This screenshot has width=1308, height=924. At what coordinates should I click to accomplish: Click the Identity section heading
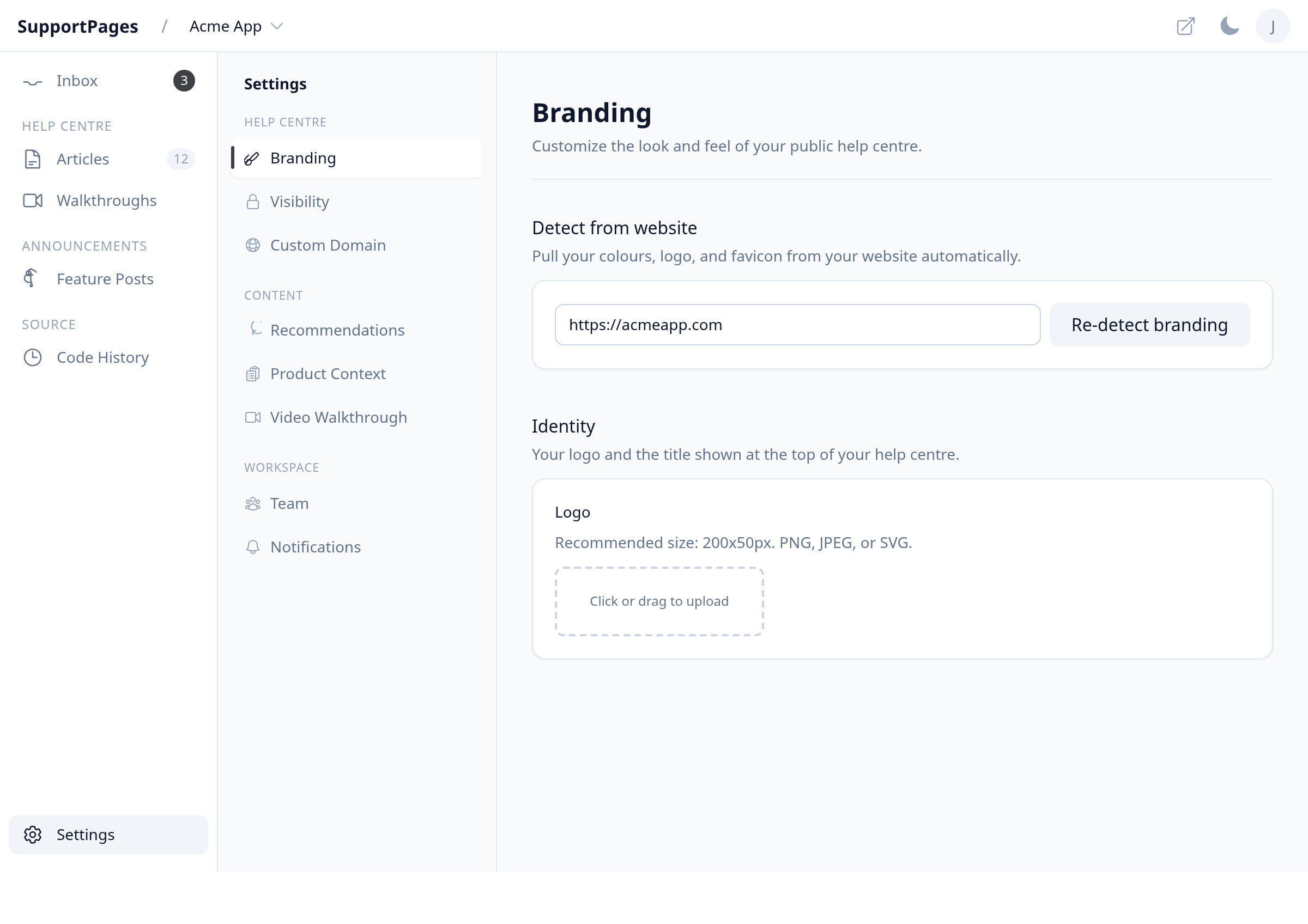[x=564, y=427]
